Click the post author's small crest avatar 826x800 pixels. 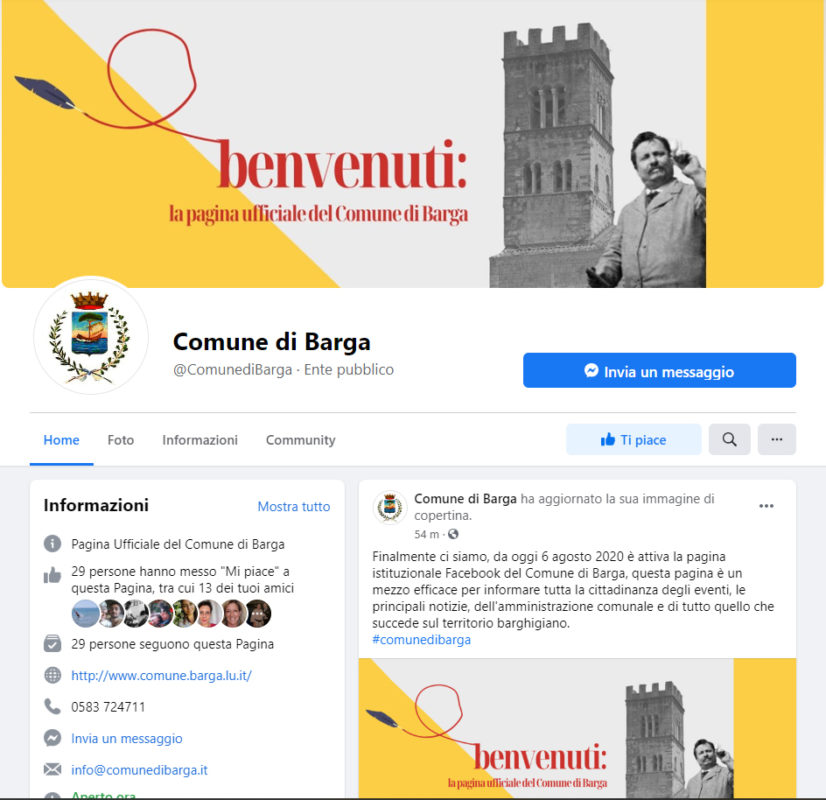point(390,507)
